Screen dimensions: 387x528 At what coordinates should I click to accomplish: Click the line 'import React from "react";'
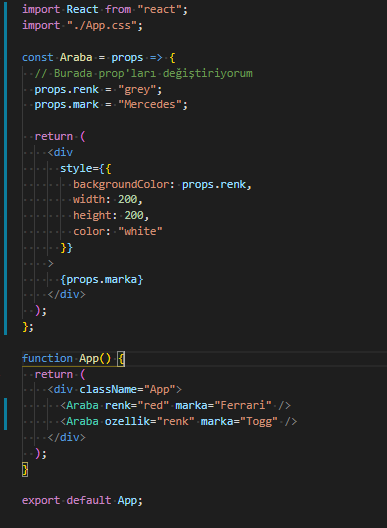pyautogui.click(x=105, y=9)
